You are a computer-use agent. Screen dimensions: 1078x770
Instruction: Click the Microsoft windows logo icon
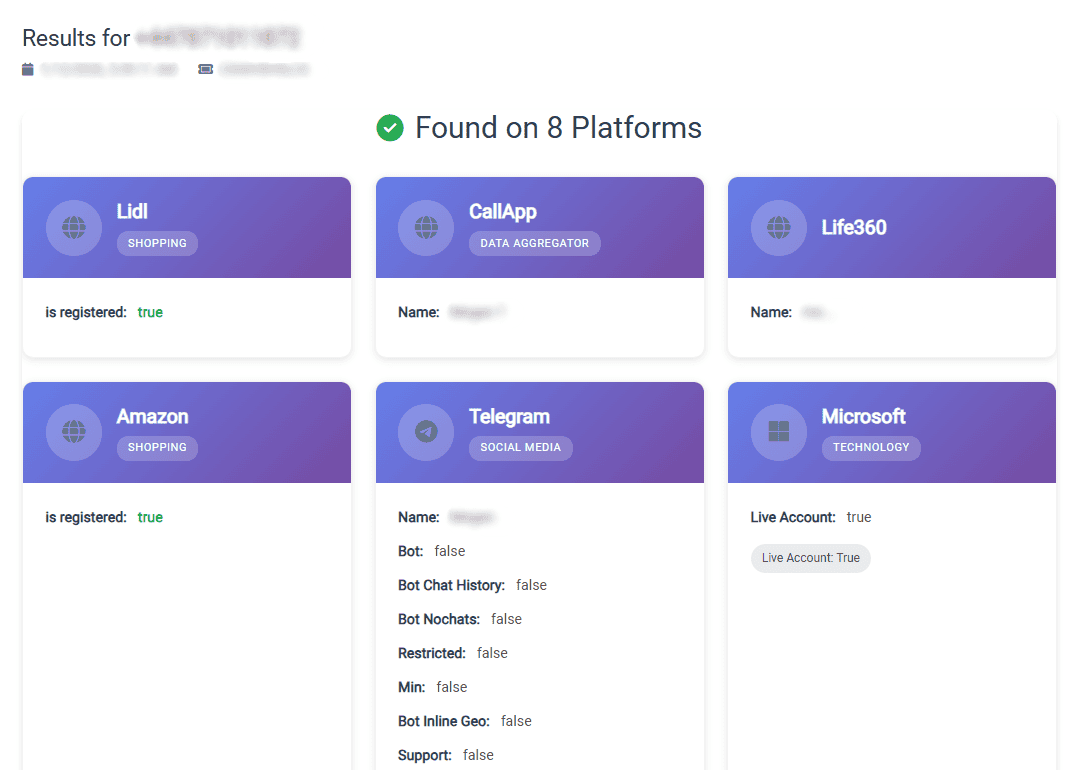[x=779, y=432]
